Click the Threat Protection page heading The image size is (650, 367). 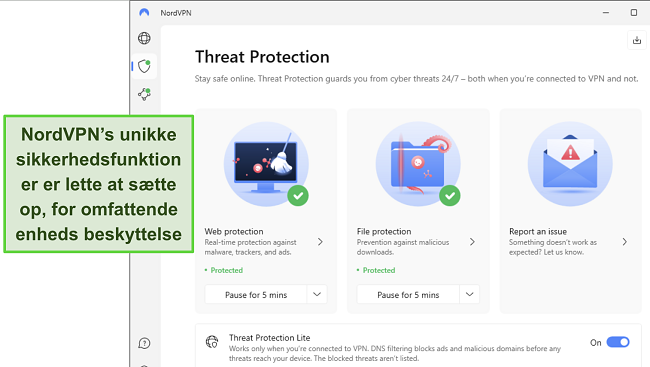point(262,57)
